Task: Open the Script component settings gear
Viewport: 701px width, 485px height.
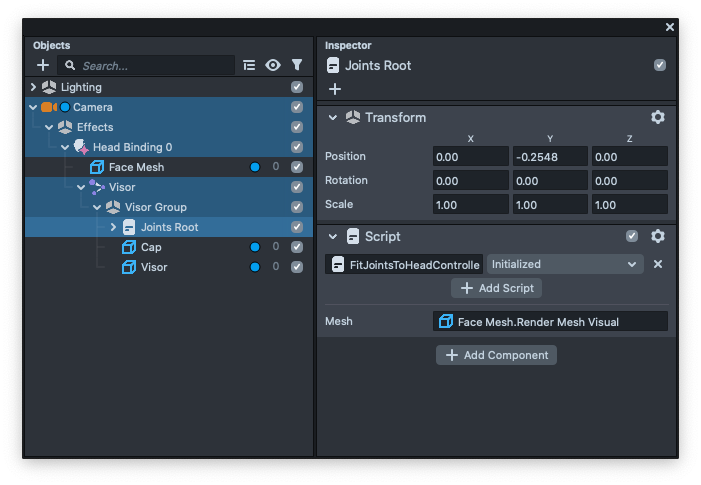Action: 657,237
